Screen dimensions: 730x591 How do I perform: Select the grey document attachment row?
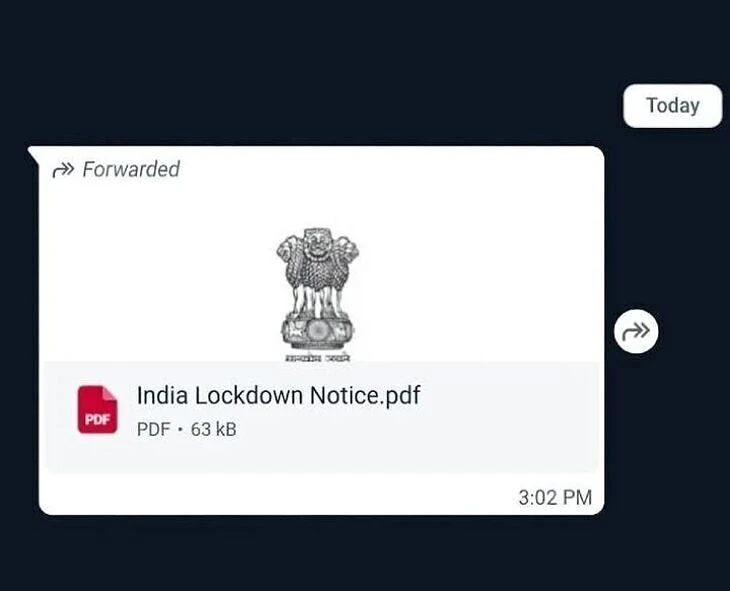[321, 417]
